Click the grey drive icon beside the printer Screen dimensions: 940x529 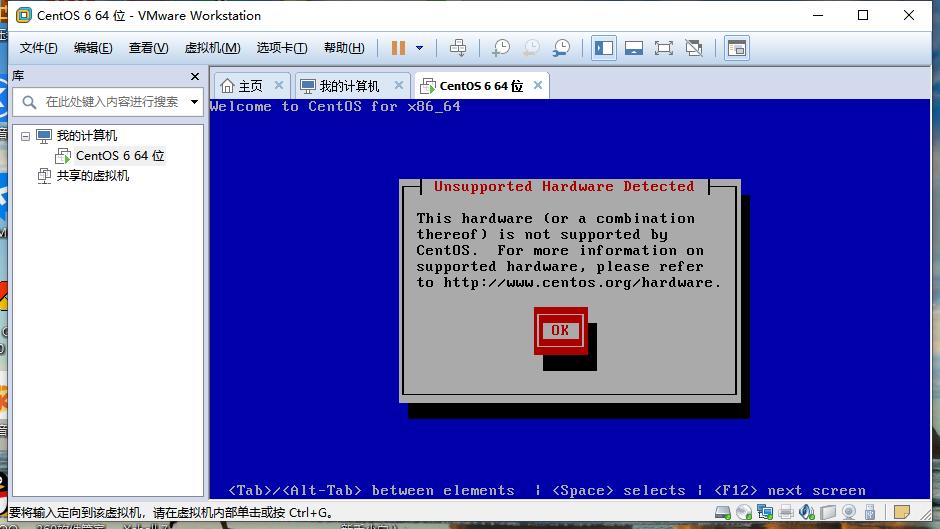[x=828, y=512]
